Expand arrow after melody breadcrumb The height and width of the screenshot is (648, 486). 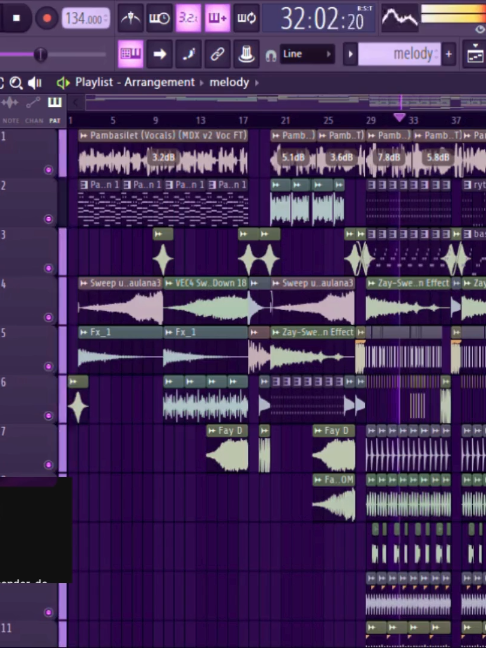coord(257,83)
